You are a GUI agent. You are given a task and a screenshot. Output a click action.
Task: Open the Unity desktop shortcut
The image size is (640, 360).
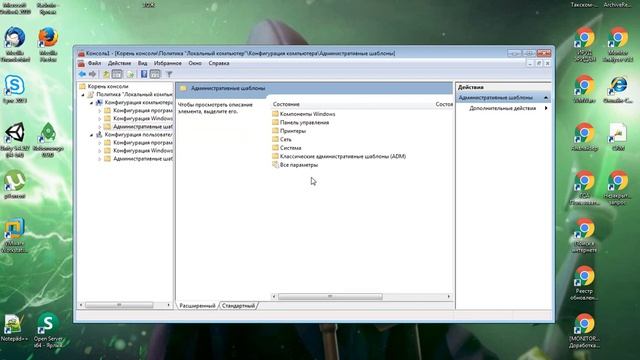pyautogui.click(x=15, y=140)
